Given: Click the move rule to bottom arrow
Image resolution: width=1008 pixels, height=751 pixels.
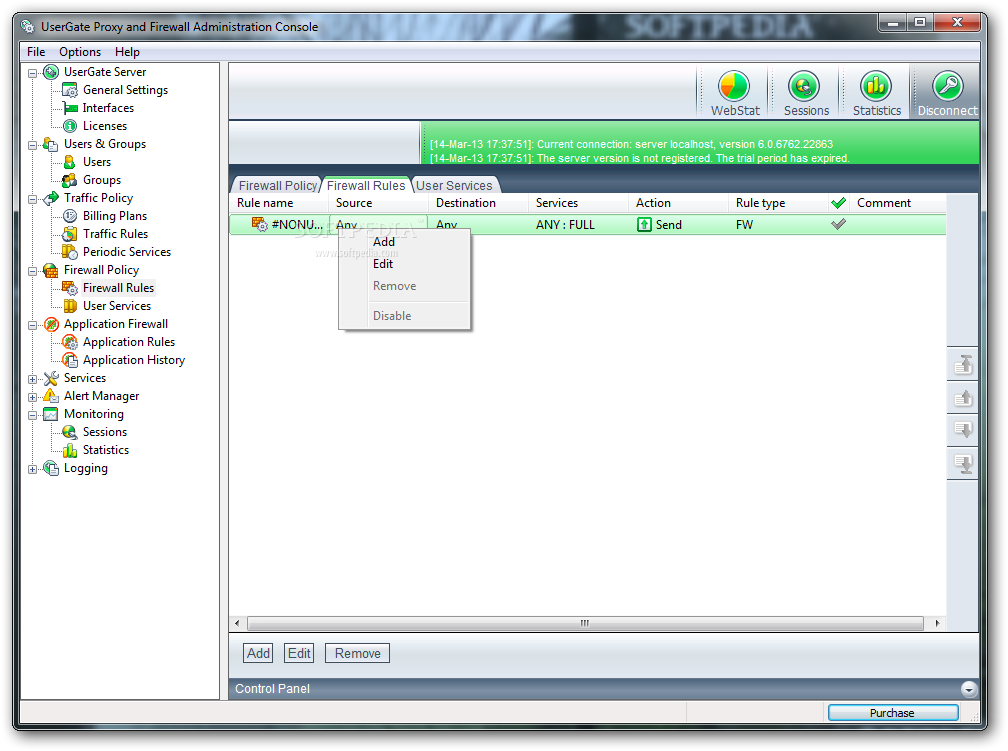Looking at the screenshot, I should point(963,463).
